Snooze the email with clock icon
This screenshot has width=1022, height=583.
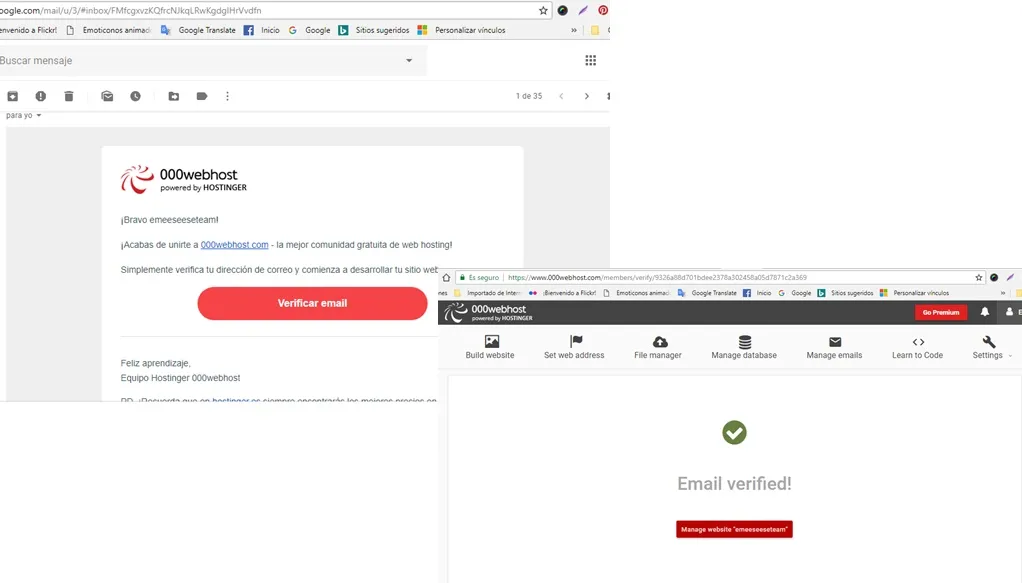coord(135,96)
